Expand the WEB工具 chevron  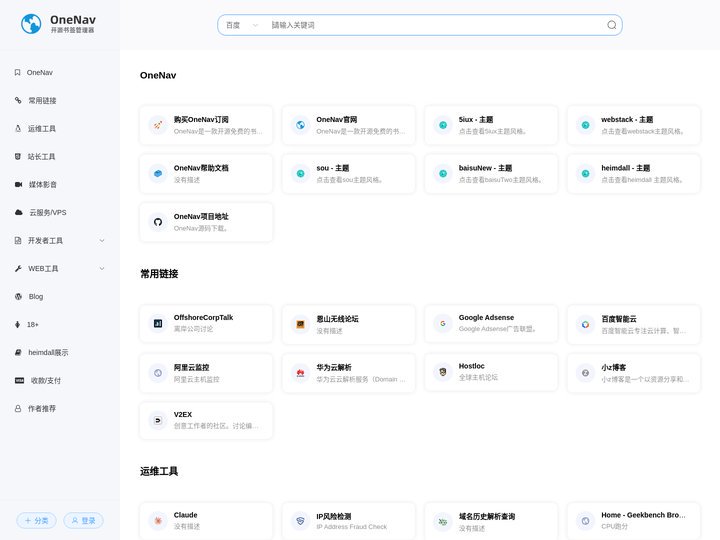point(102,269)
